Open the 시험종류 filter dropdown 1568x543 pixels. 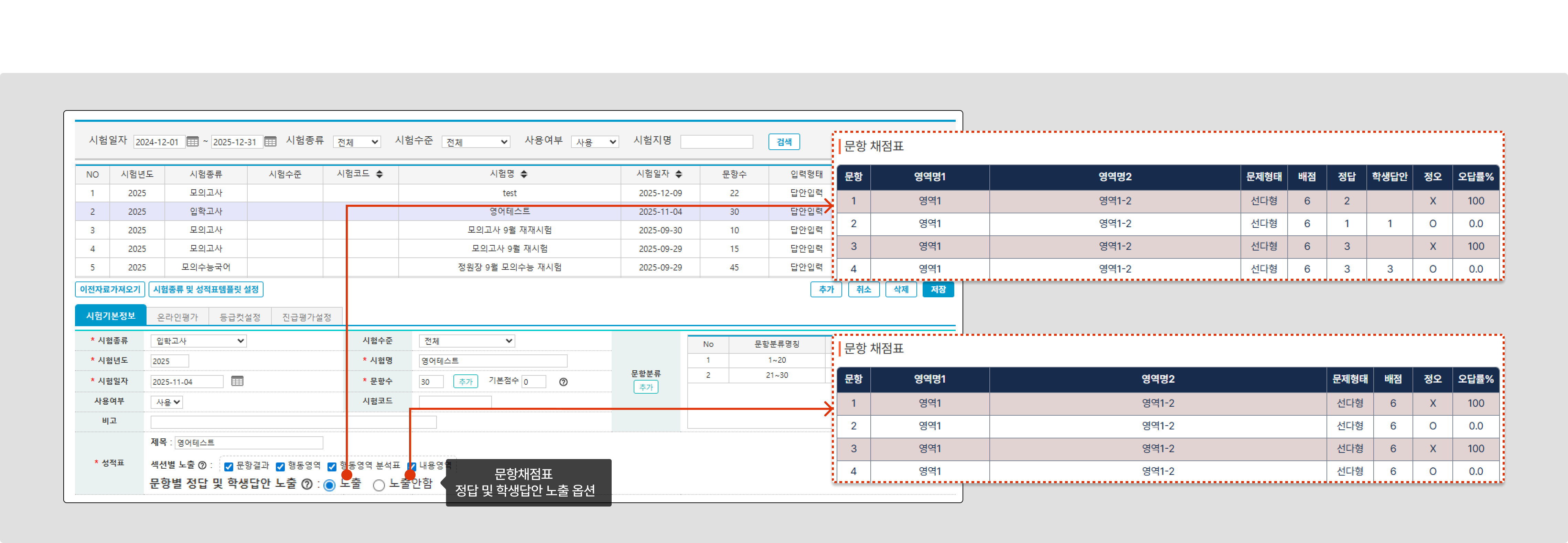click(357, 142)
